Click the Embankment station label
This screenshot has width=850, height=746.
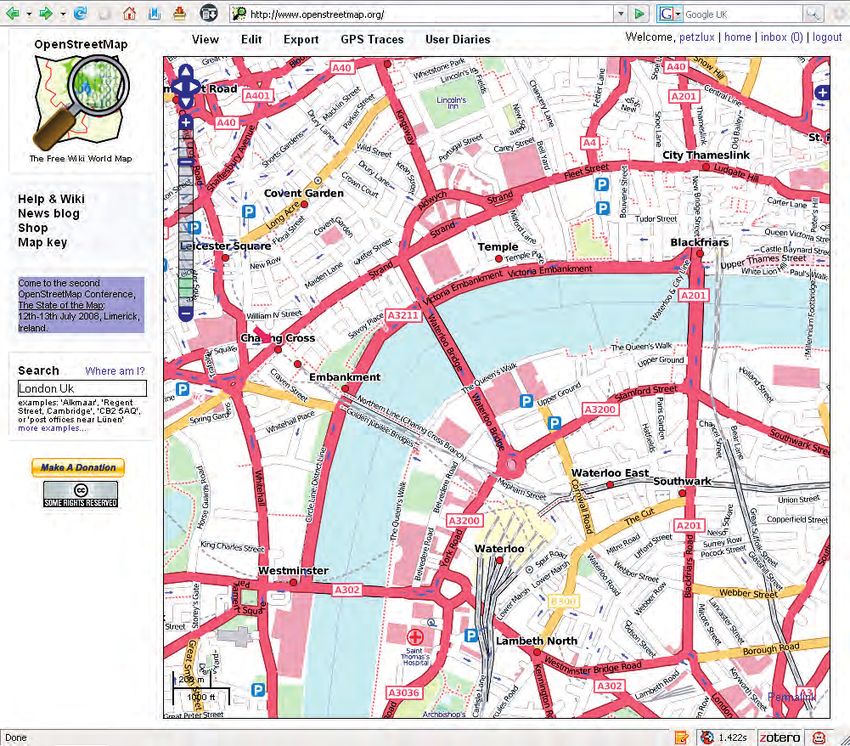point(345,377)
